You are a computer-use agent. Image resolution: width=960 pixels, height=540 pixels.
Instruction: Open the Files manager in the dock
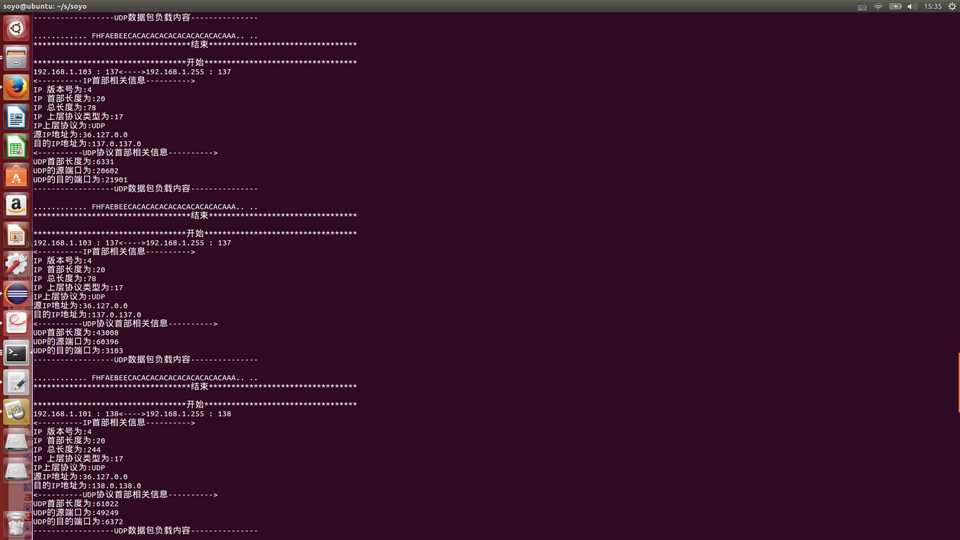click(x=16, y=58)
